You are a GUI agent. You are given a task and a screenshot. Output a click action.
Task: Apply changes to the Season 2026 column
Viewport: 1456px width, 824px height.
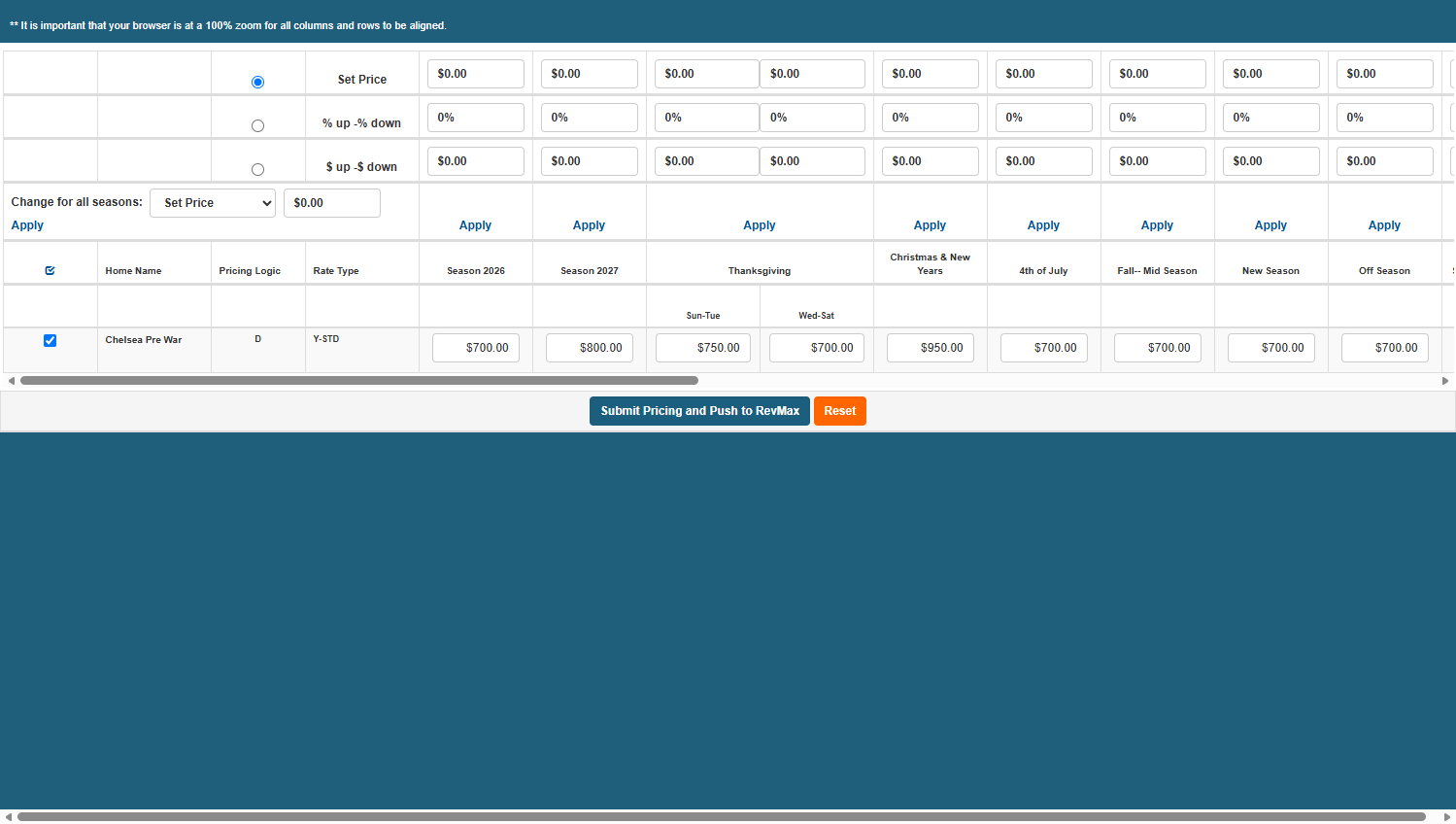point(475,225)
